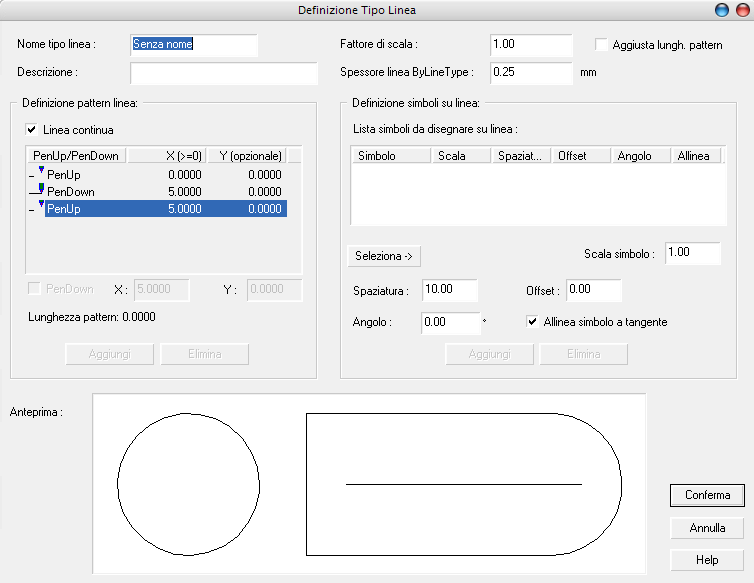Click the Nome tipo linea field

(194, 45)
